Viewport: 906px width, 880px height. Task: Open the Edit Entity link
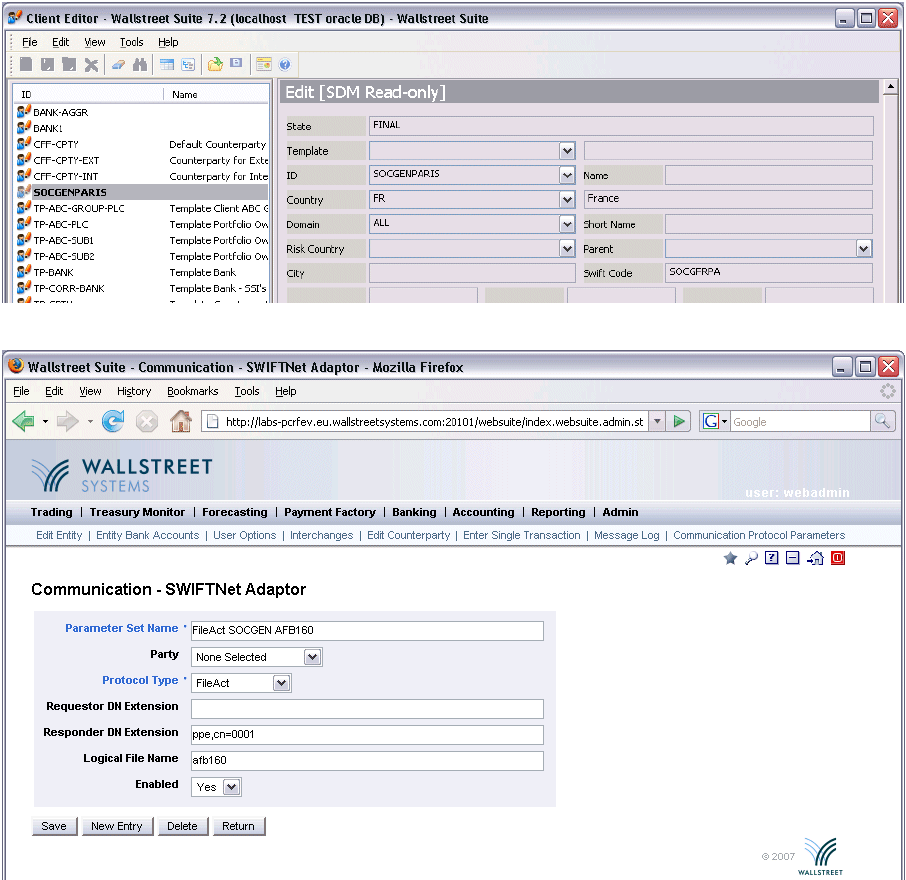59,535
